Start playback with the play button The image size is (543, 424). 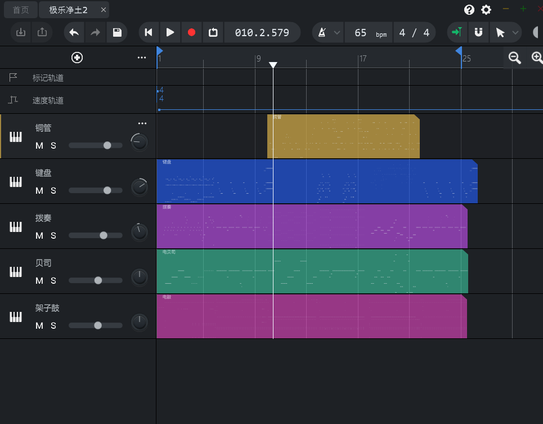click(x=170, y=33)
